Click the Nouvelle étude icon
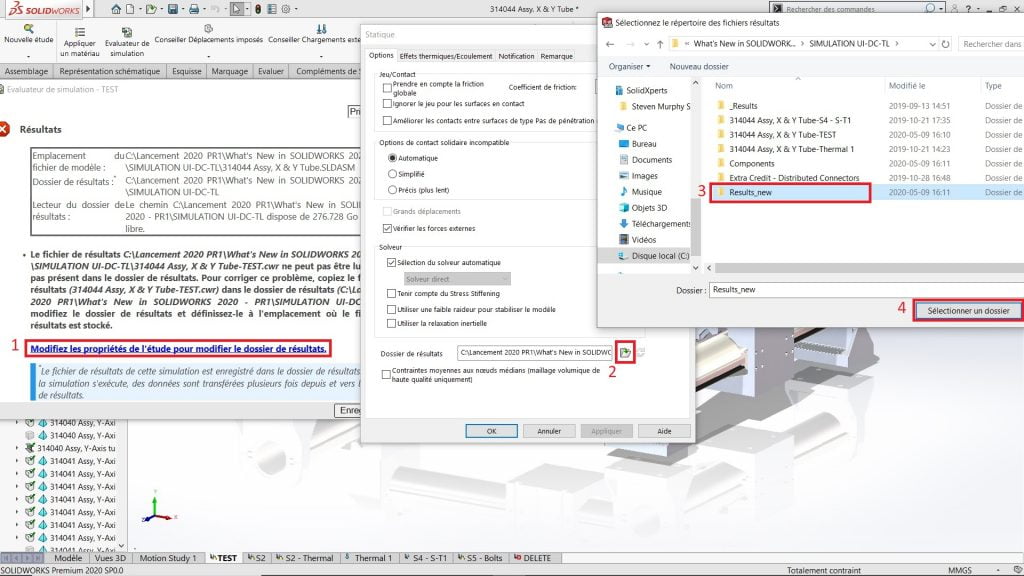Image resolution: width=1024 pixels, height=576 pixels. [x=29, y=29]
